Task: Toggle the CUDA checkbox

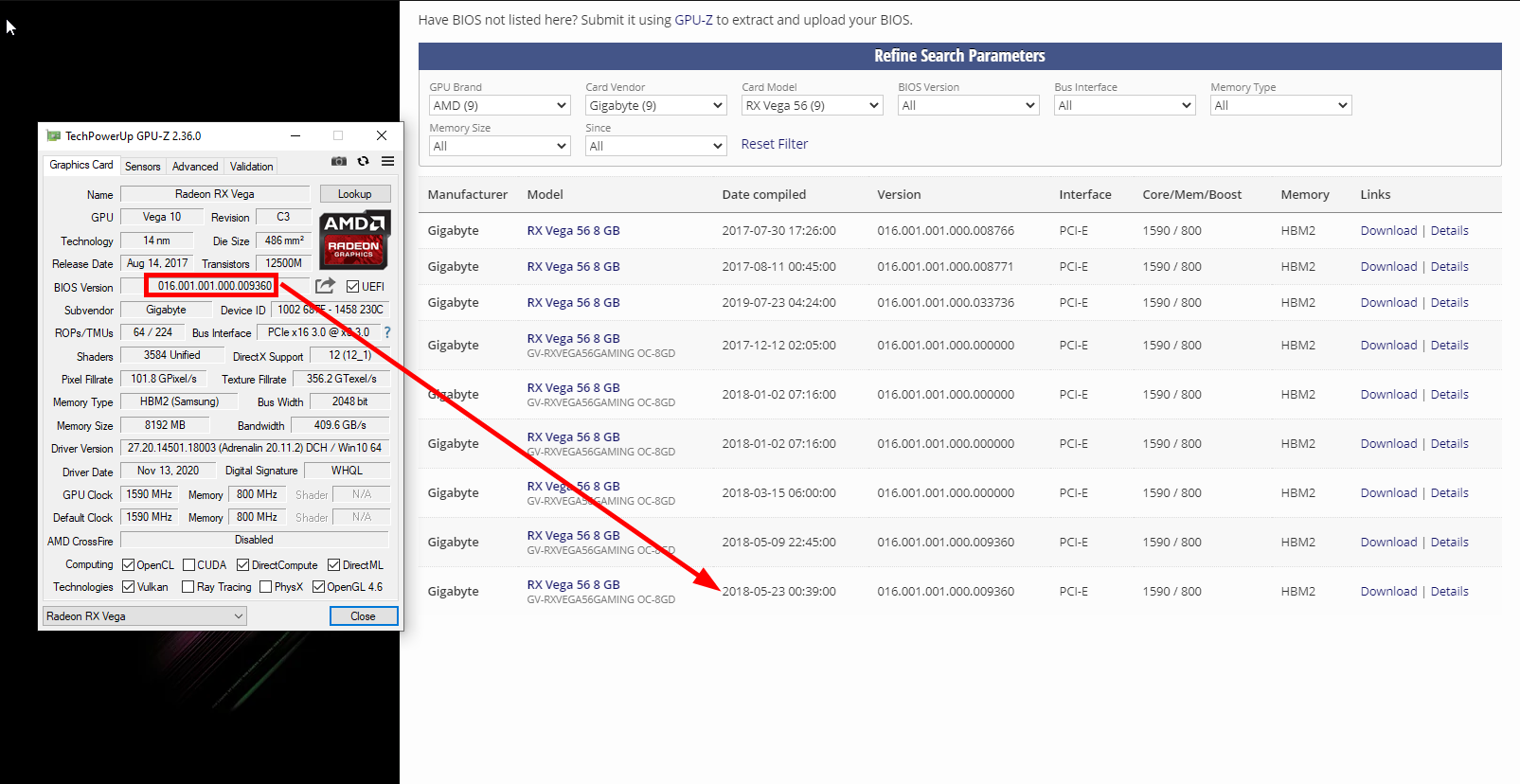Action: (188, 564)
